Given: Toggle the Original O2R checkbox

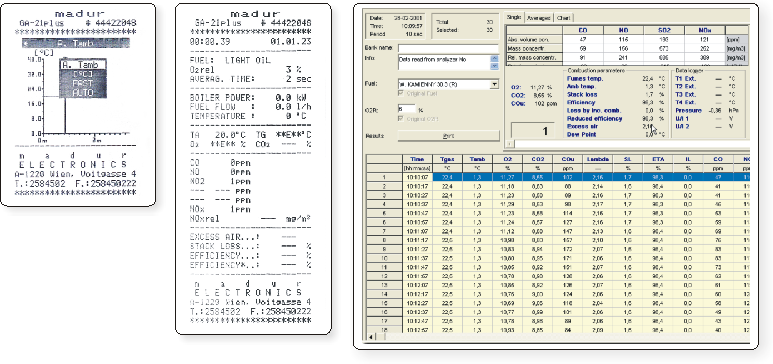Looking at the screenshot, I should 400,119.
